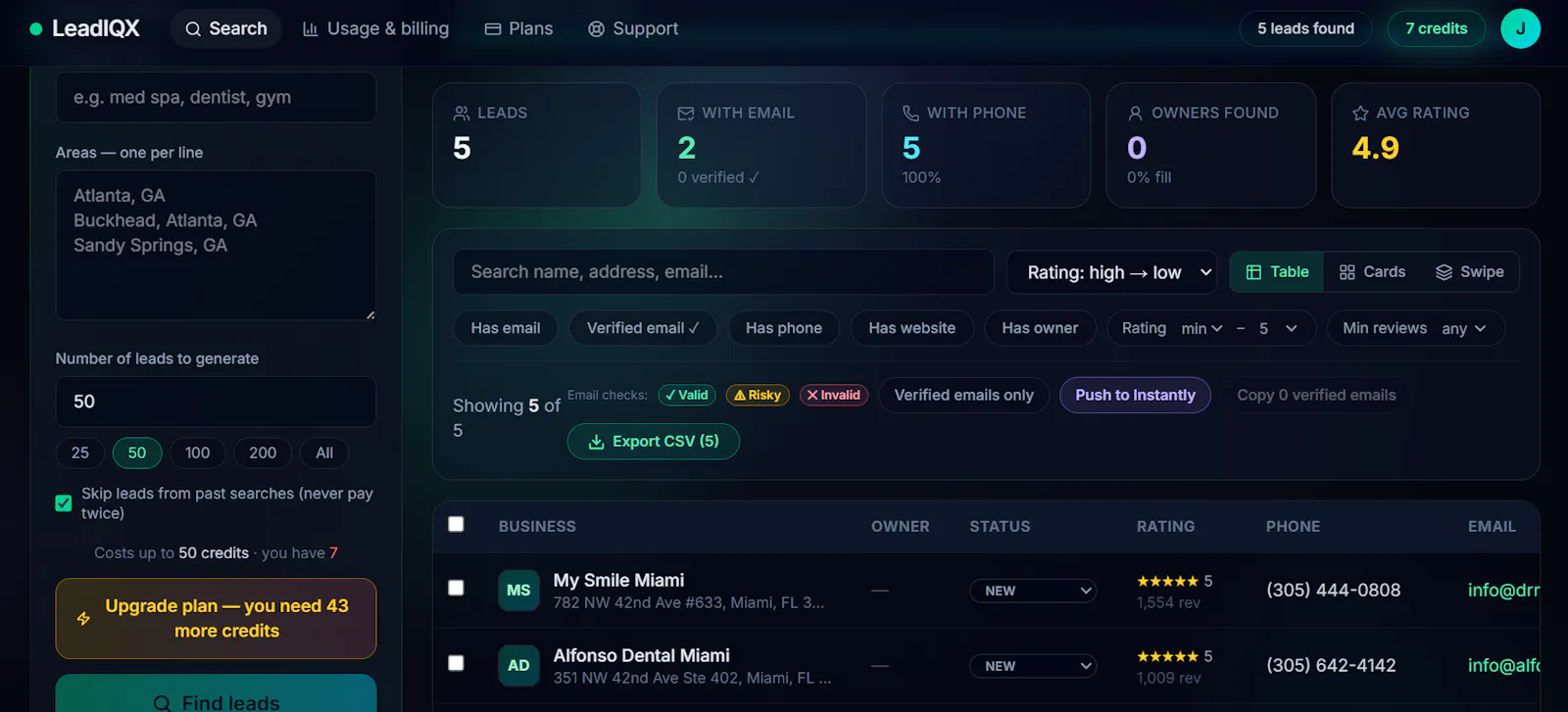Open the Support page
Screen dimensions: 1568x712
633,28
